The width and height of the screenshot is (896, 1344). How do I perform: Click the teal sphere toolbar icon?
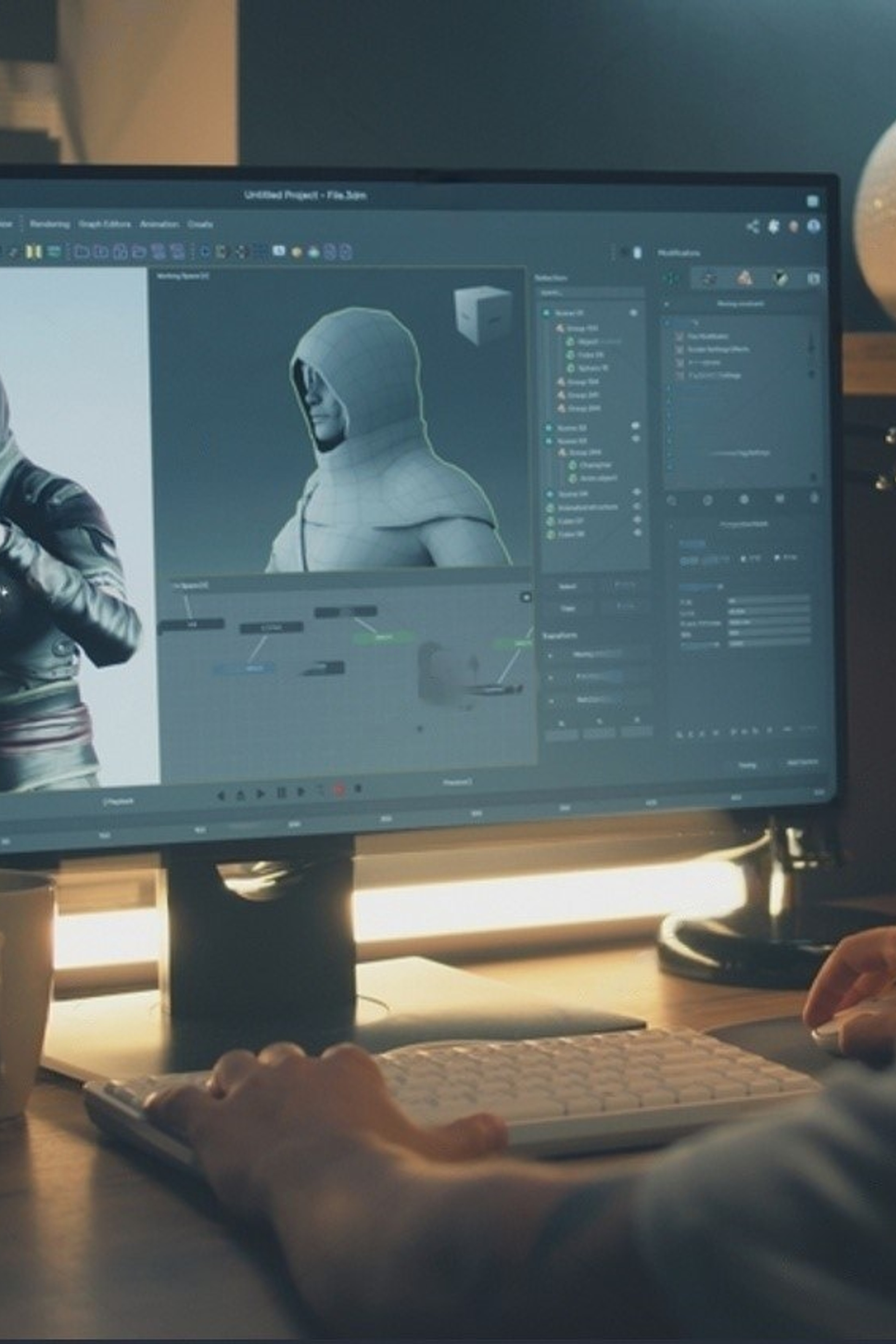tap(313, 252)
